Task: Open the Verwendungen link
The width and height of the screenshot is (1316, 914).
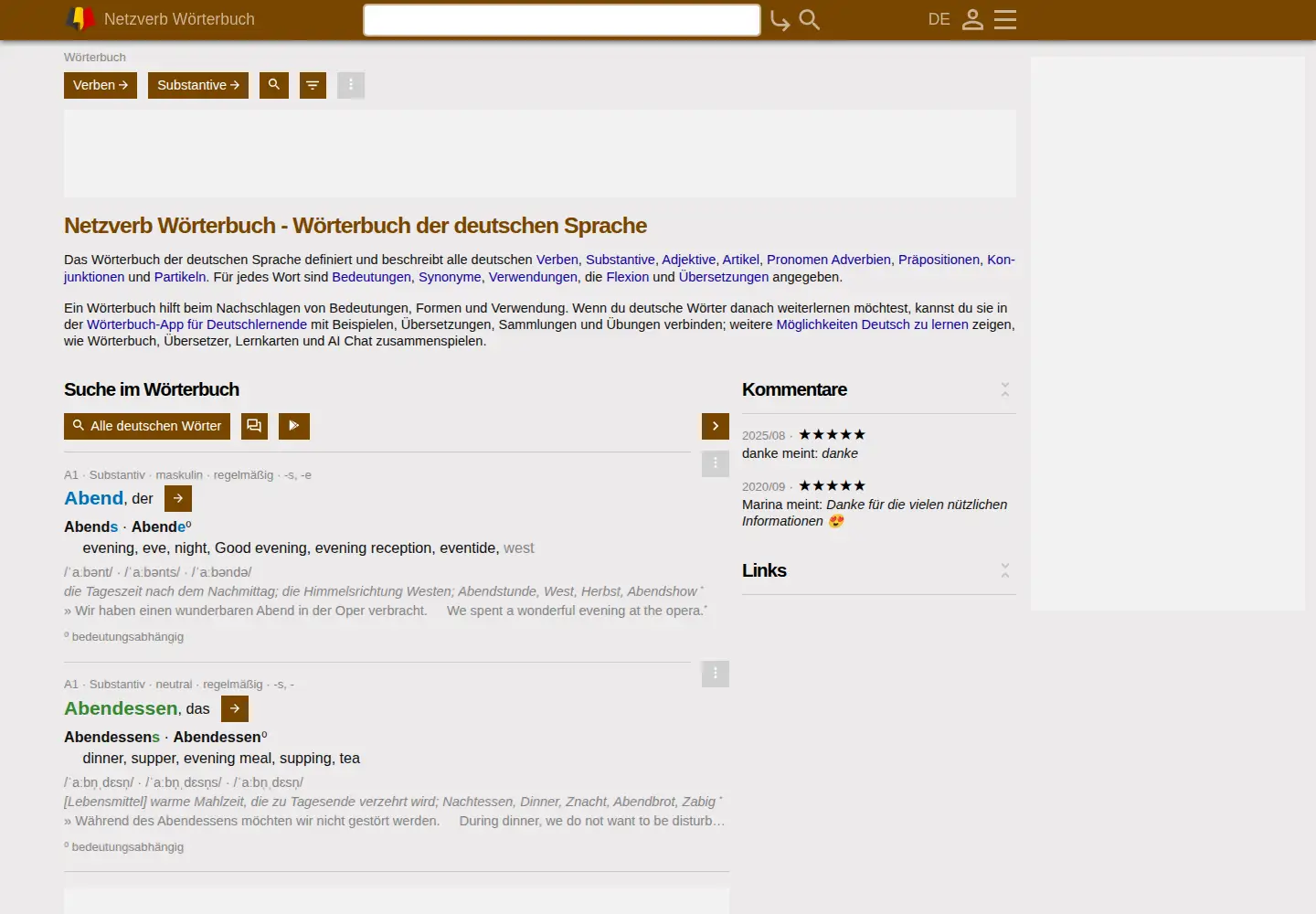Action: 533,277
